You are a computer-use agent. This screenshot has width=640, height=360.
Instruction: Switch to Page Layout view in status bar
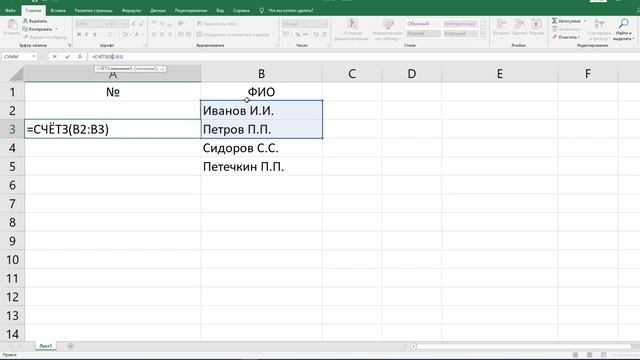(589, 355)
